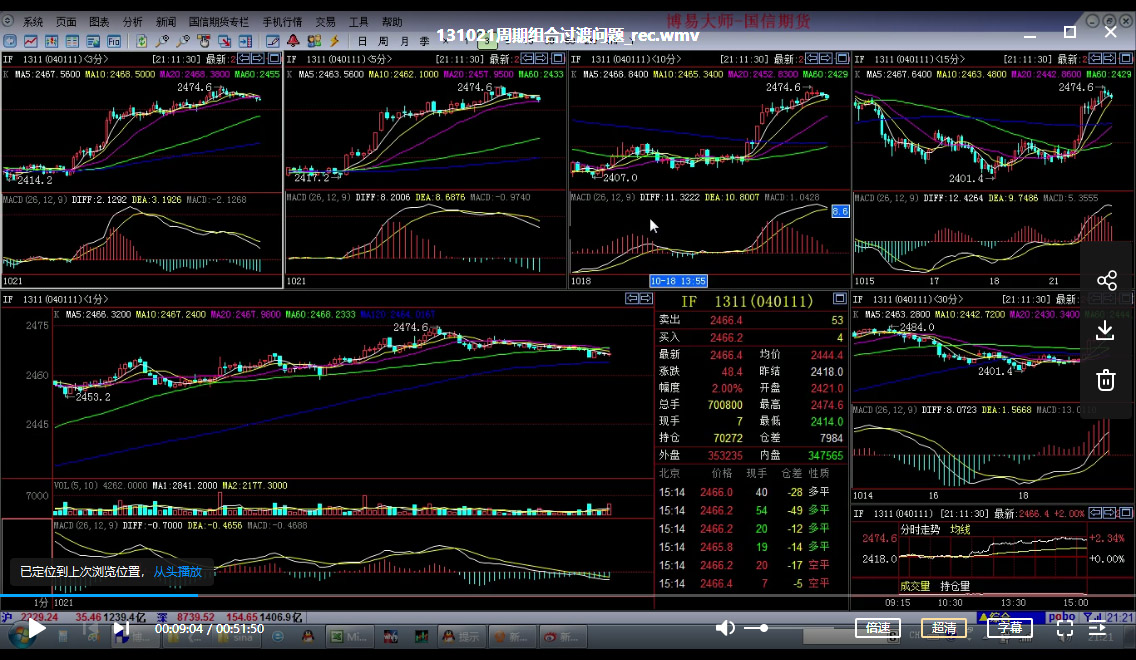Open the playlist settings icon in player
This screenshot has width=1136, height=660.
click(x=1098, y=628)
